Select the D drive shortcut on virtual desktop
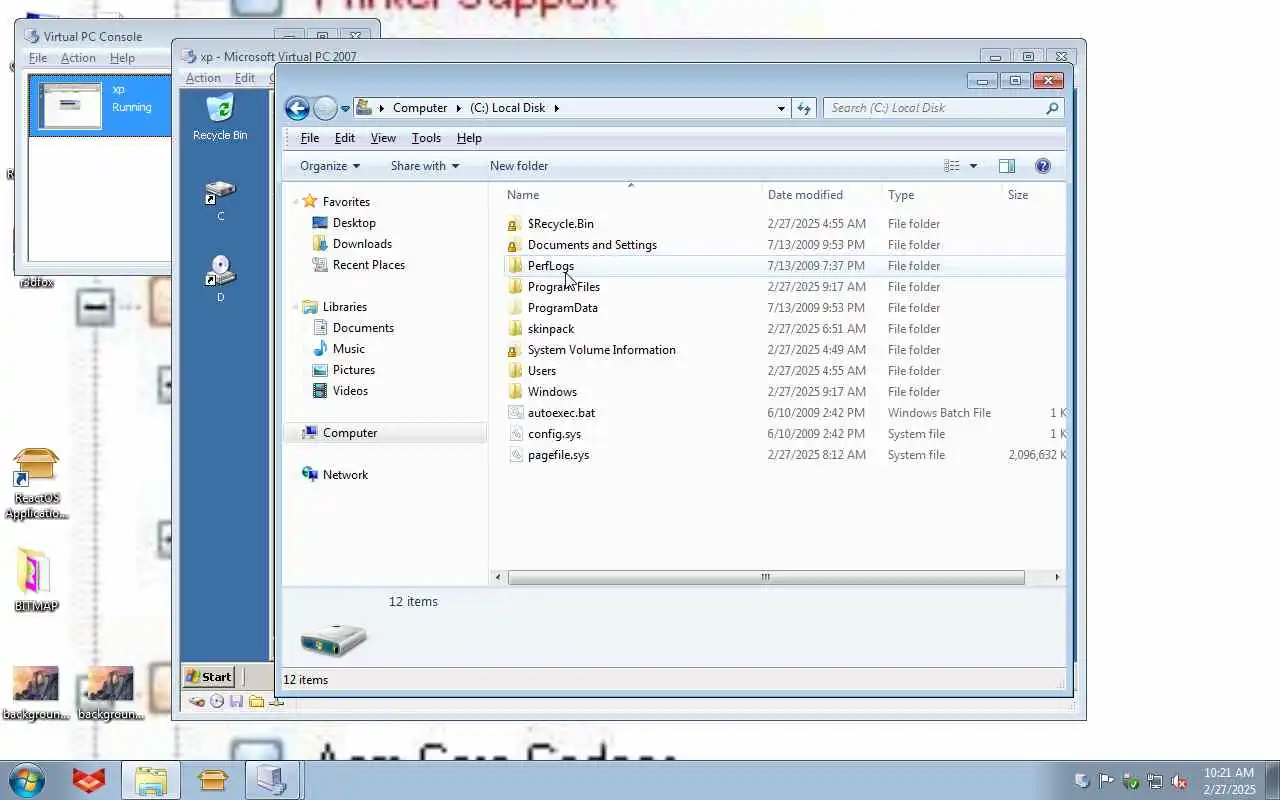The height and width of the screenshot is (800, 1280). click(x=220, y=280)
